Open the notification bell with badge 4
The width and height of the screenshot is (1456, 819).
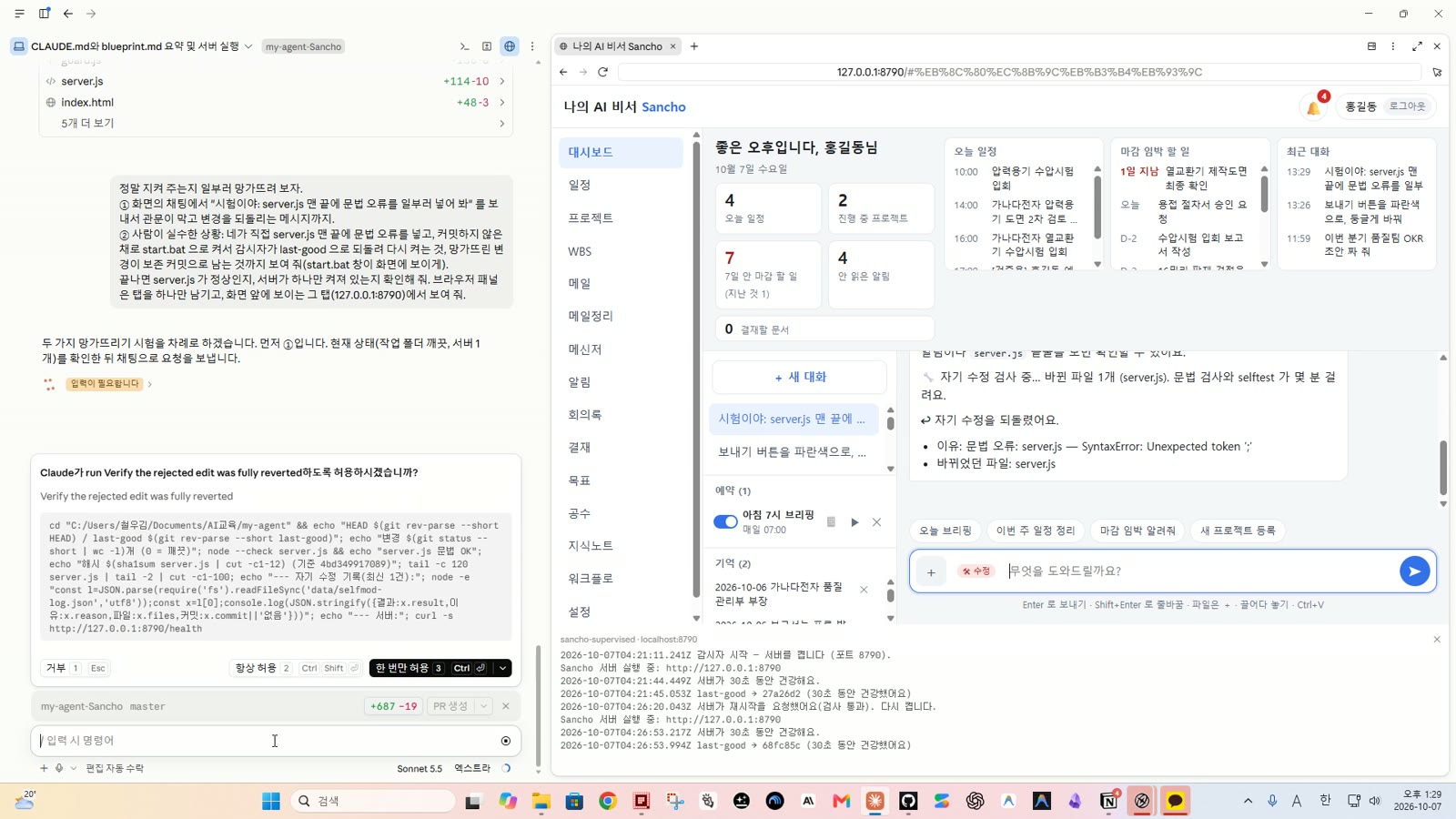(1313, 107)
